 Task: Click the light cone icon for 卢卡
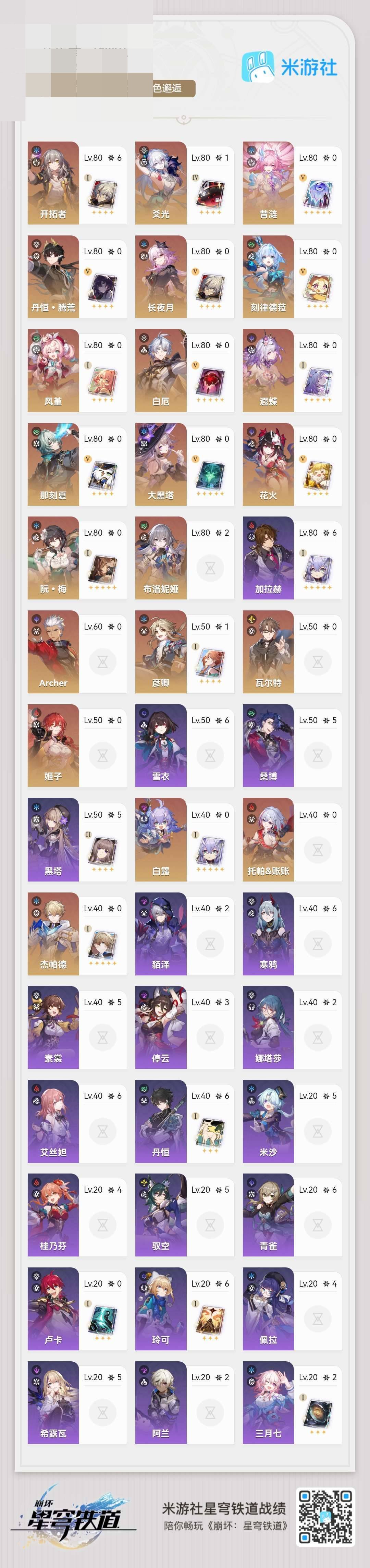[x=102, y=1318]
